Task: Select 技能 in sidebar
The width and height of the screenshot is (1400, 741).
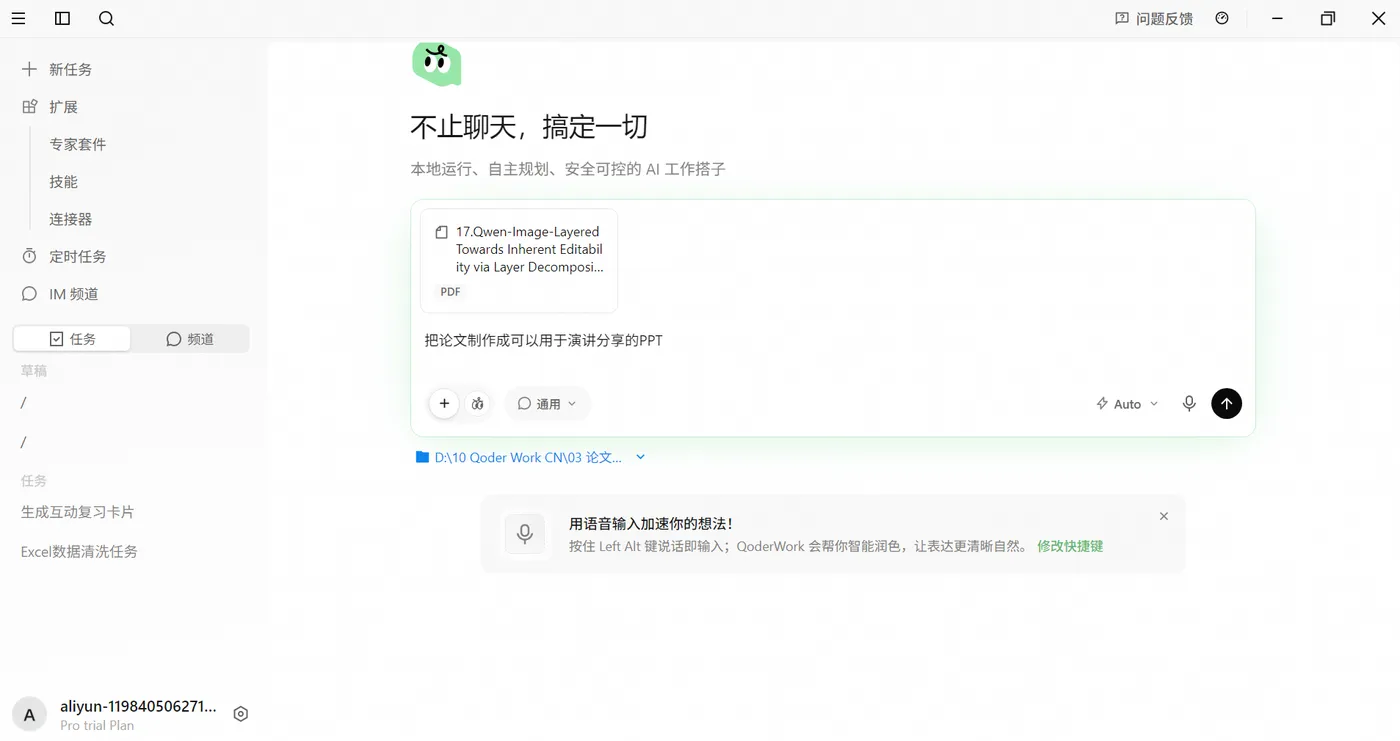Action: pyautogui.click(x=63, y=181)
